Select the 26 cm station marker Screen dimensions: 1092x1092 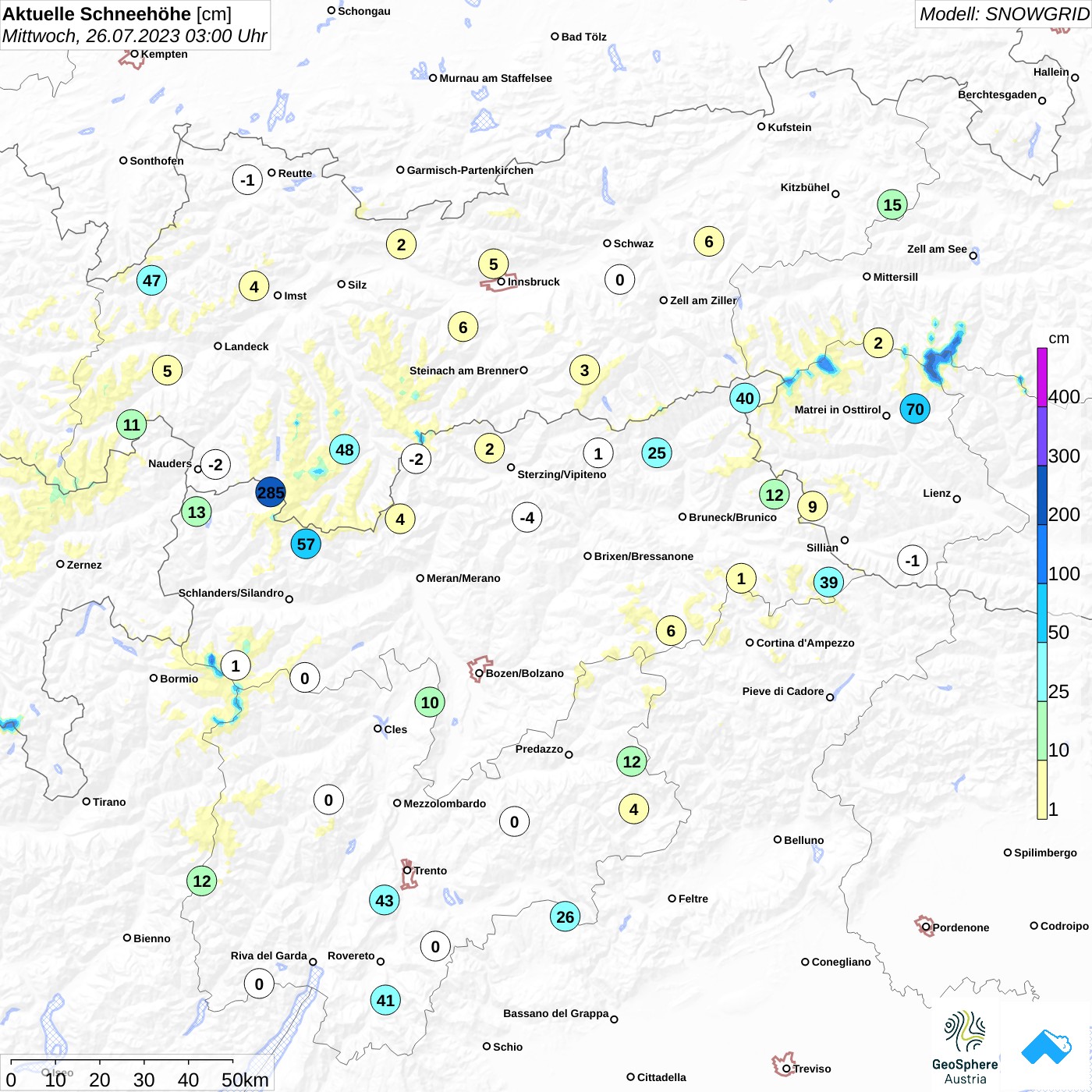(565, 916)
